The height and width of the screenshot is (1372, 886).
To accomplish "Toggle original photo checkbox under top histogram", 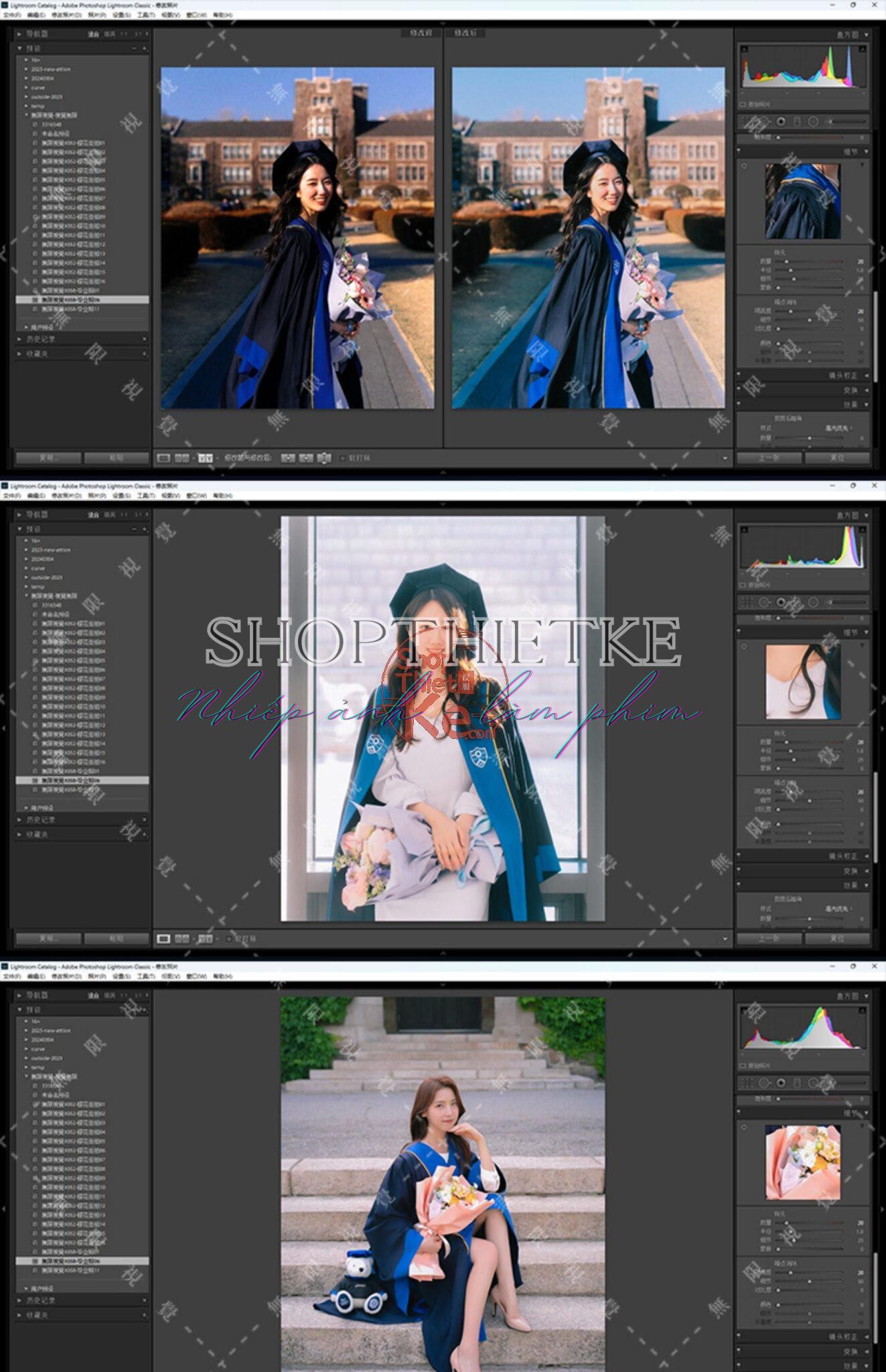I will [x=743, y=105].
